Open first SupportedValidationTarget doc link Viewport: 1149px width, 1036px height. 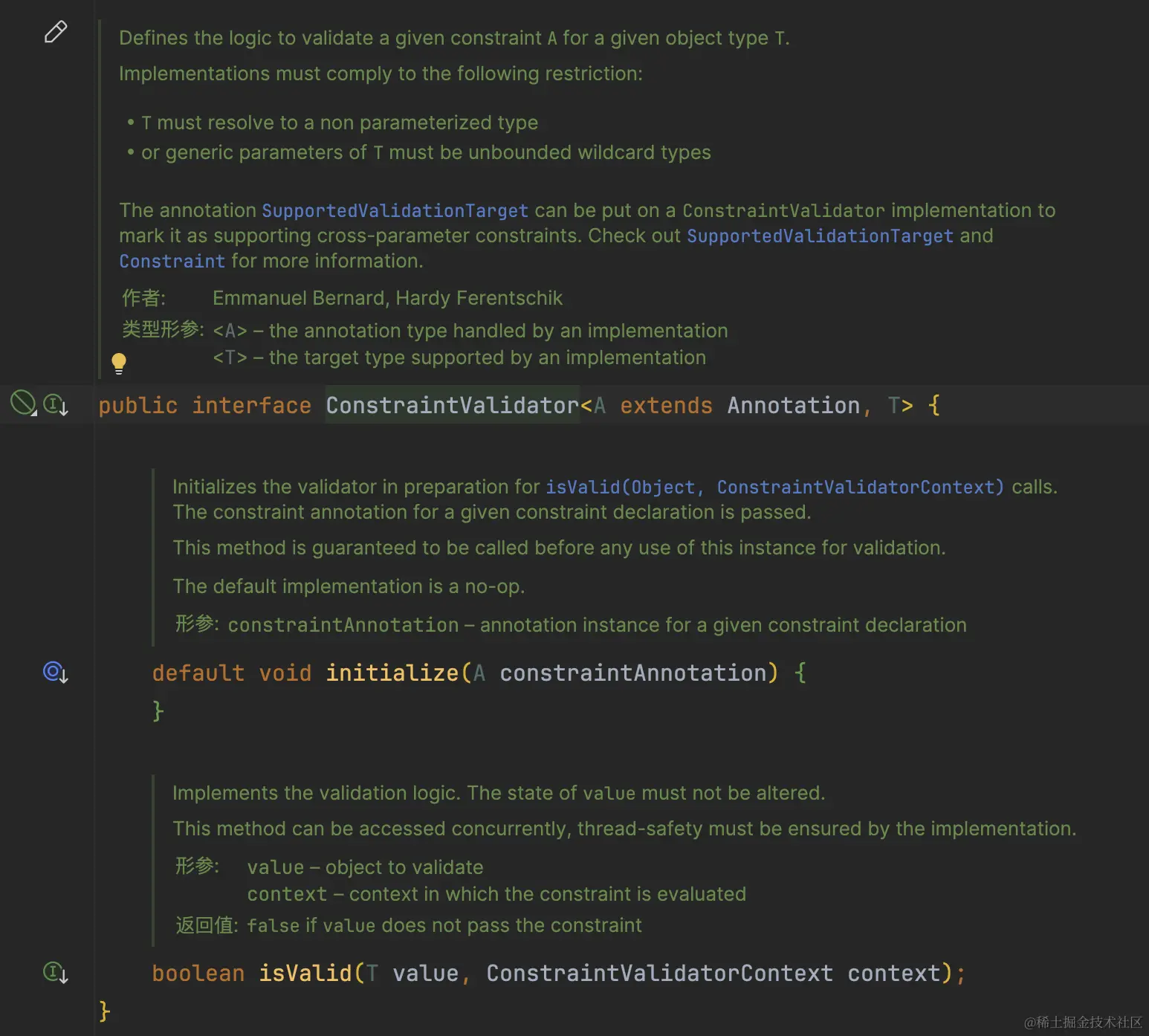(395, 211)
